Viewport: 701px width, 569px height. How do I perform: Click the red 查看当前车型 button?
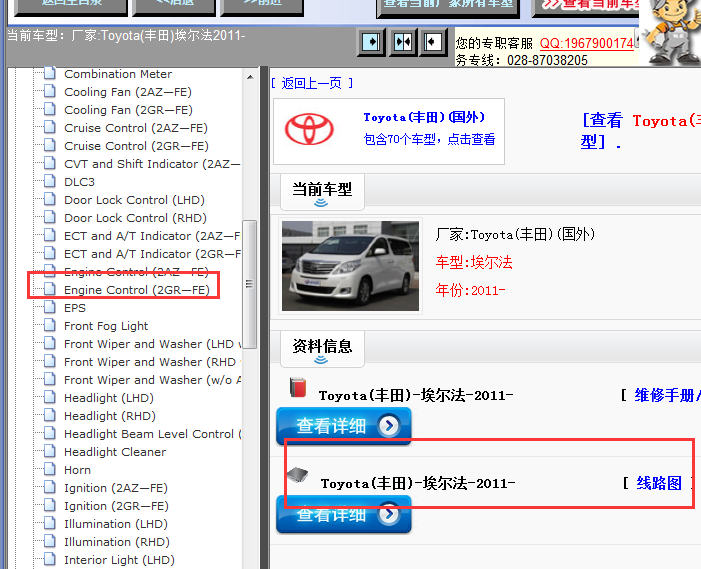point(586,6)
